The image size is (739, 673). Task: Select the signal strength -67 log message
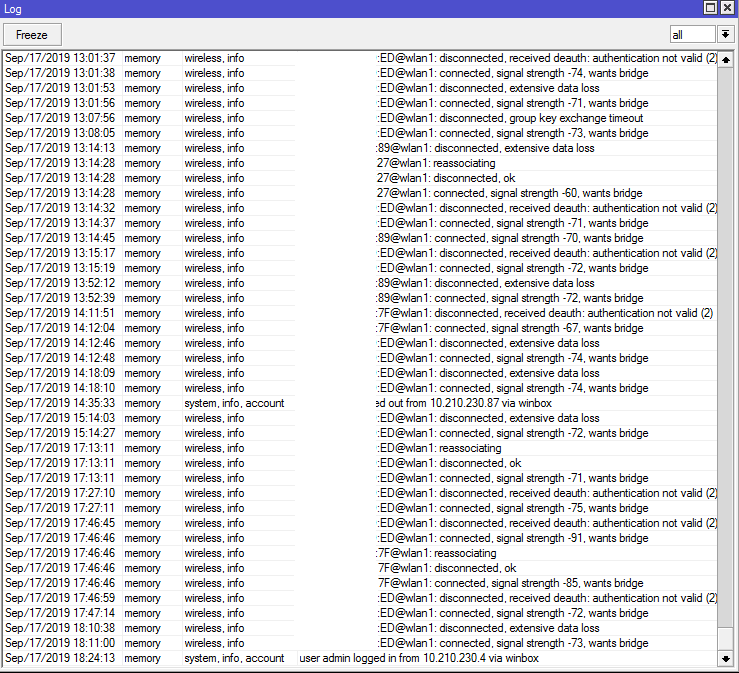point(509,328)
